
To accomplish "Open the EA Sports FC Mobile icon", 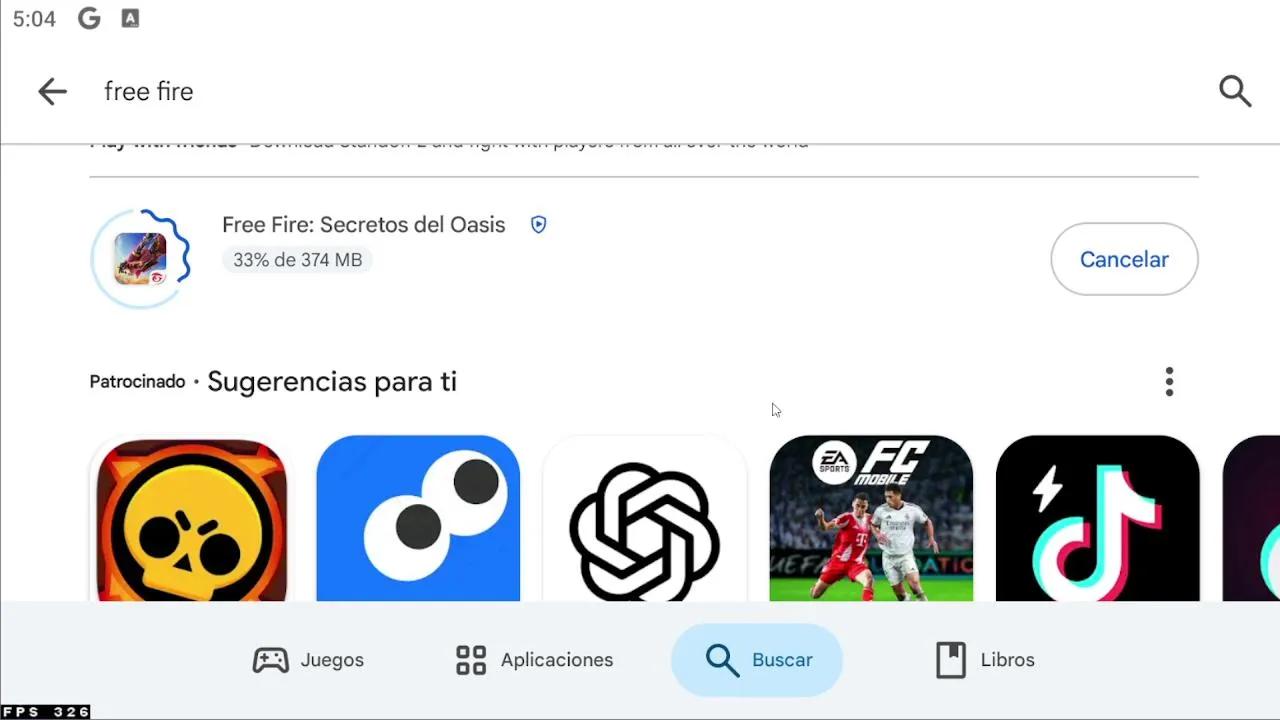I will 871,518.
